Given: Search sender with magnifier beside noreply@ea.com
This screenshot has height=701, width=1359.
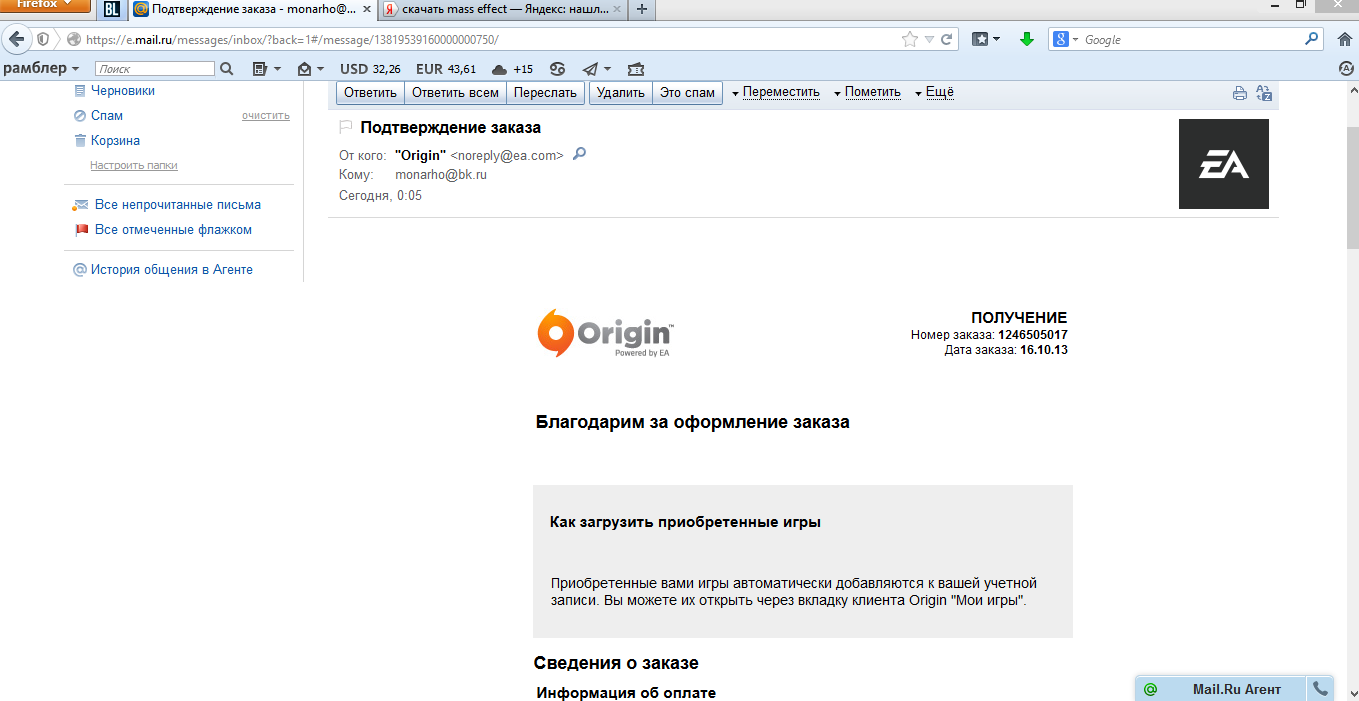Looking at the screenshot, I should coord(579,154).
